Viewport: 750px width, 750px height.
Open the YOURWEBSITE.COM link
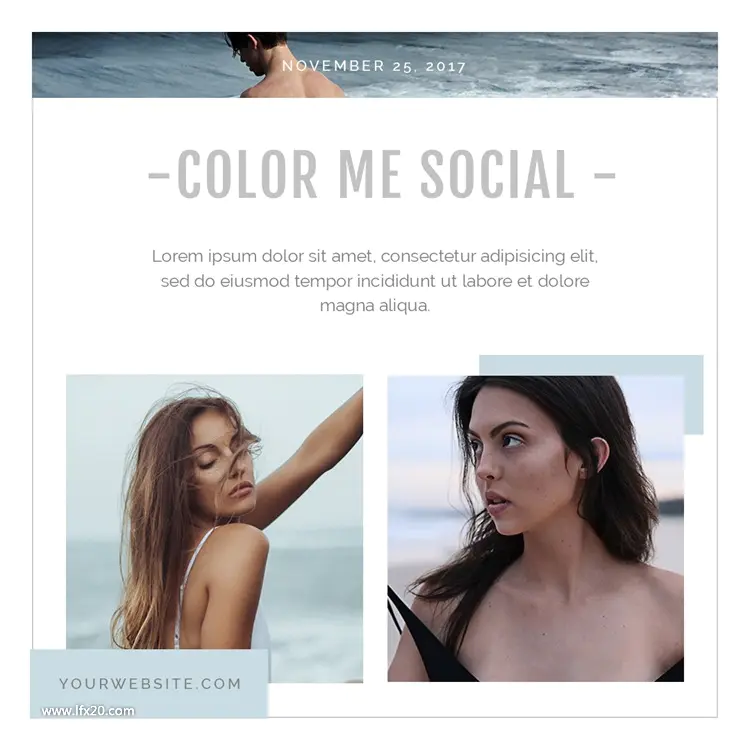[150, 684]
